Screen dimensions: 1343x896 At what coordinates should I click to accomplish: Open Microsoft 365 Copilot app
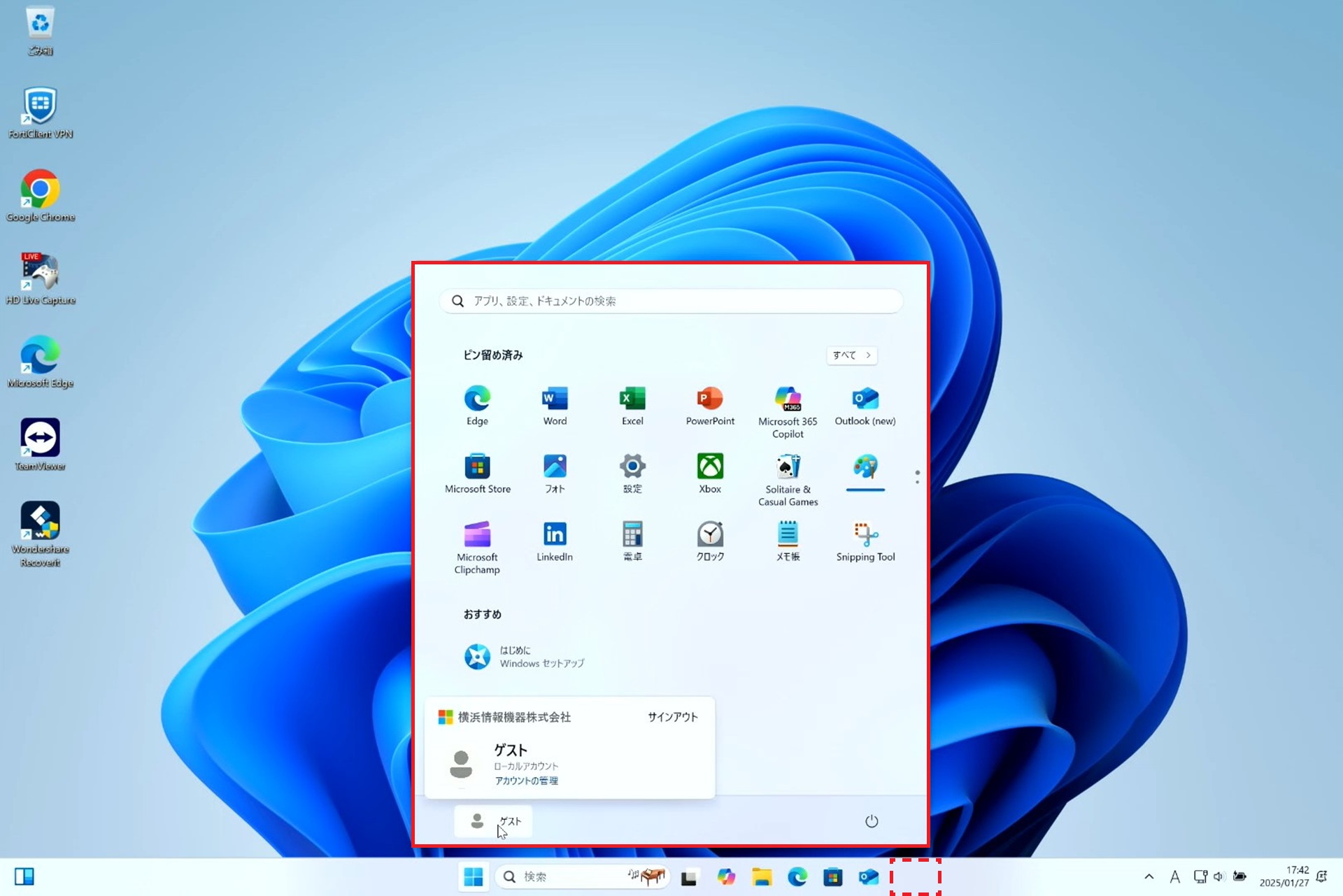(788, 411)
